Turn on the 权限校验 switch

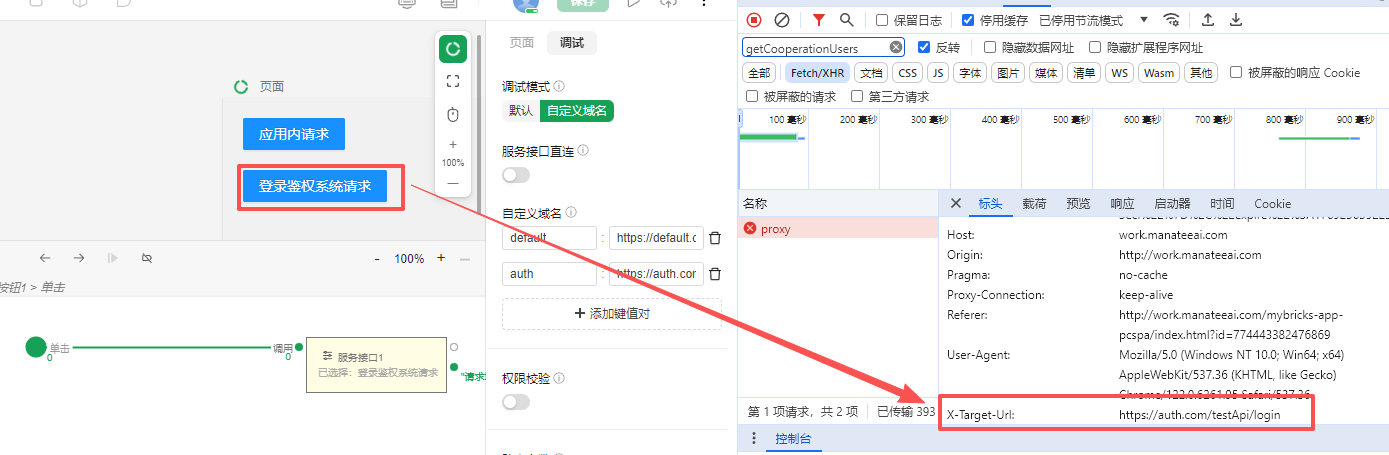(516, 402)
